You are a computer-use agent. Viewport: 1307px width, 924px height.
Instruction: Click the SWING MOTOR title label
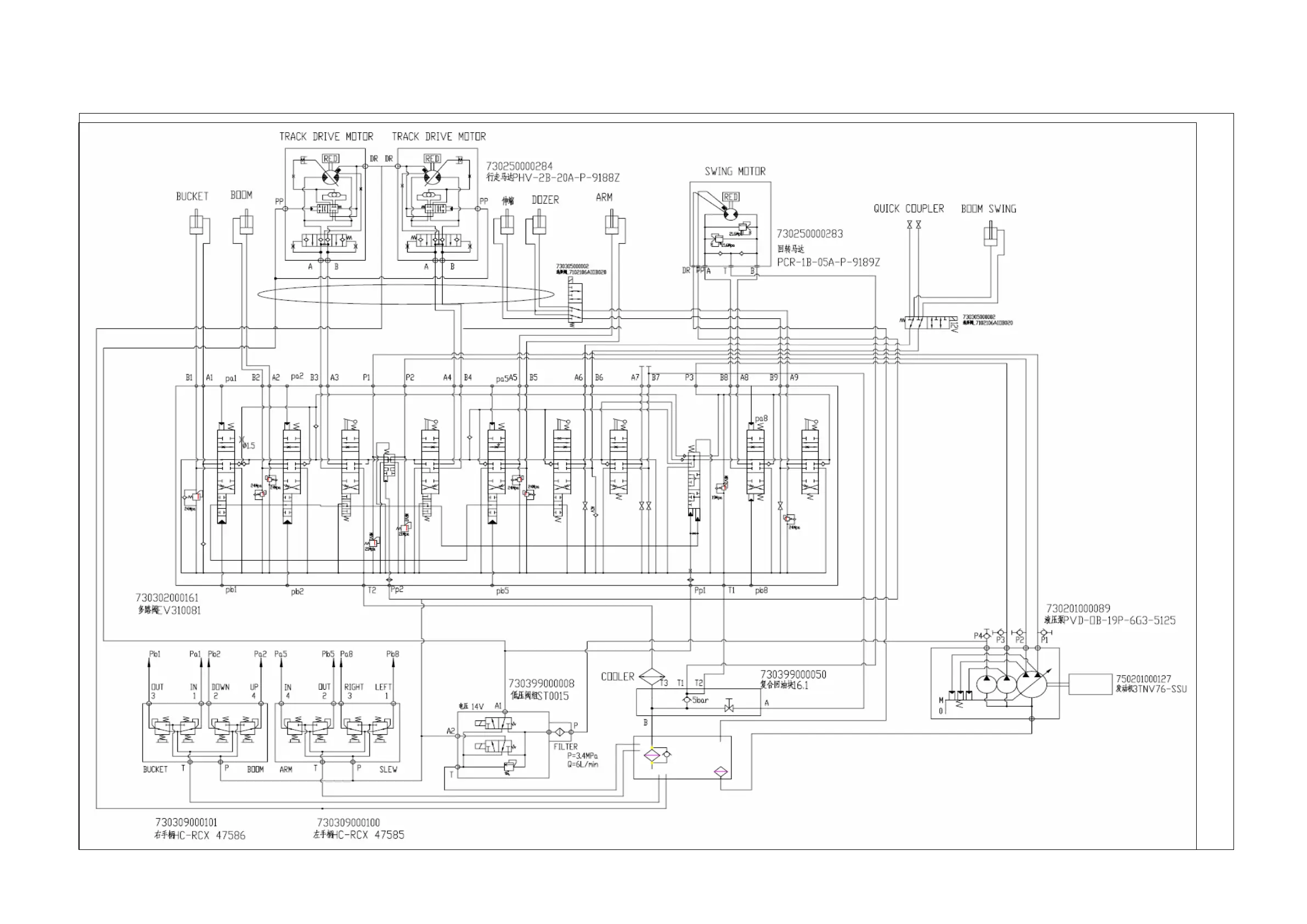coord(734,171)
